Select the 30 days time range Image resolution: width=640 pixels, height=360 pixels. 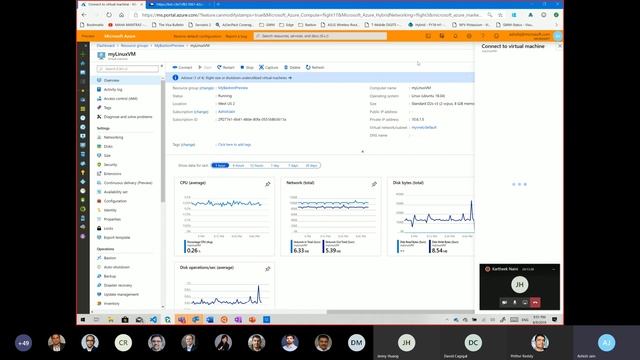coord(311,165)
